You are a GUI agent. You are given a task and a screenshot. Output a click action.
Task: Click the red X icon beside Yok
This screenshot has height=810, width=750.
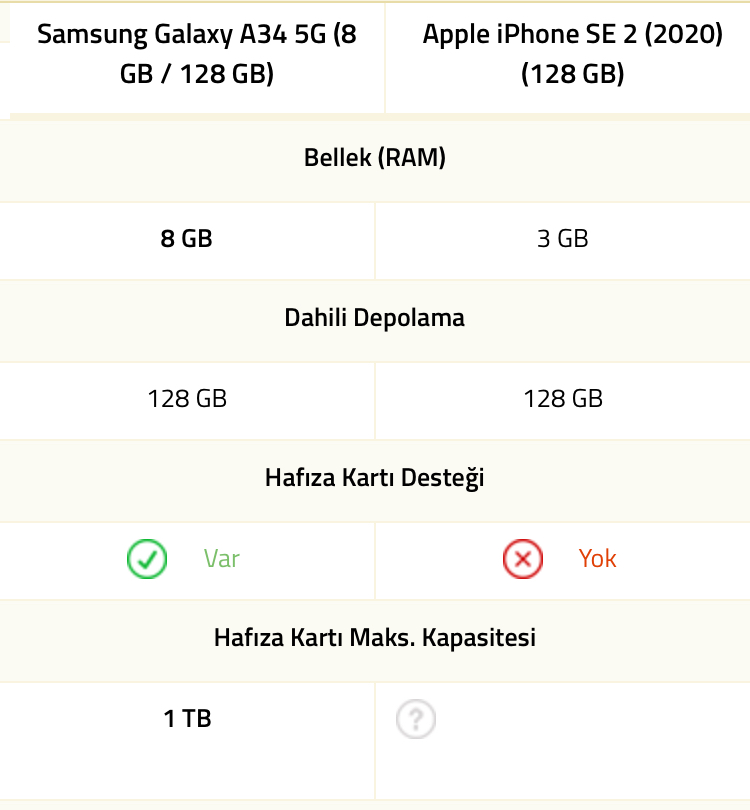pos(523,559)
